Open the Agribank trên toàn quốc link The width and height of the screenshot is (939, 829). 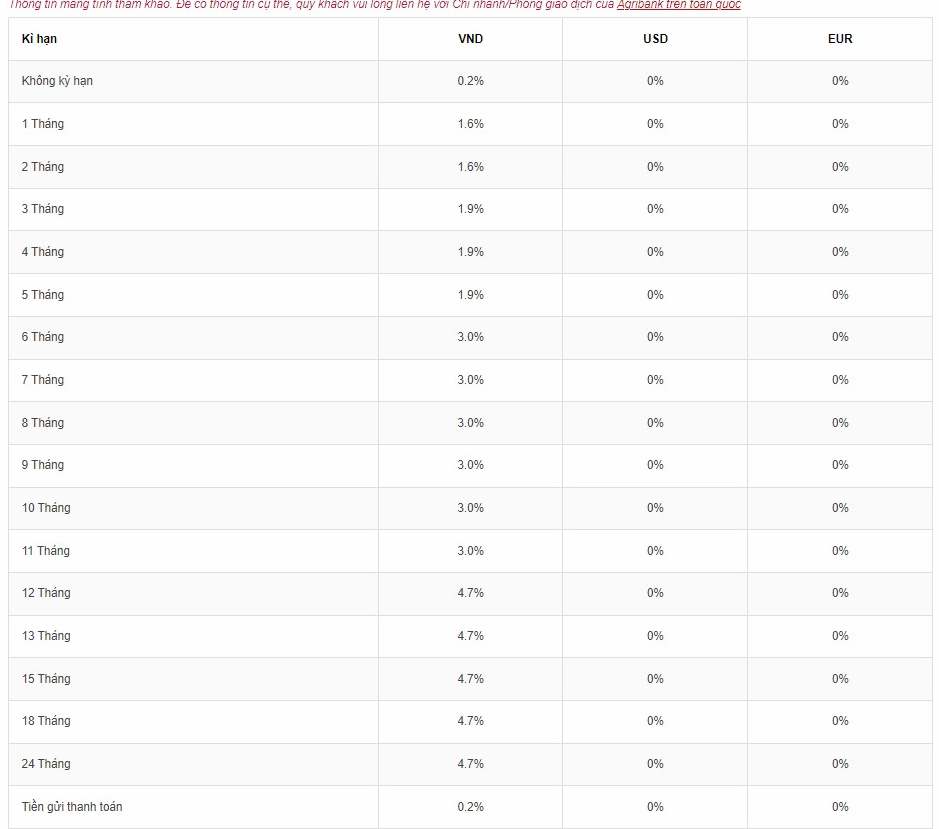pos(678,5)
